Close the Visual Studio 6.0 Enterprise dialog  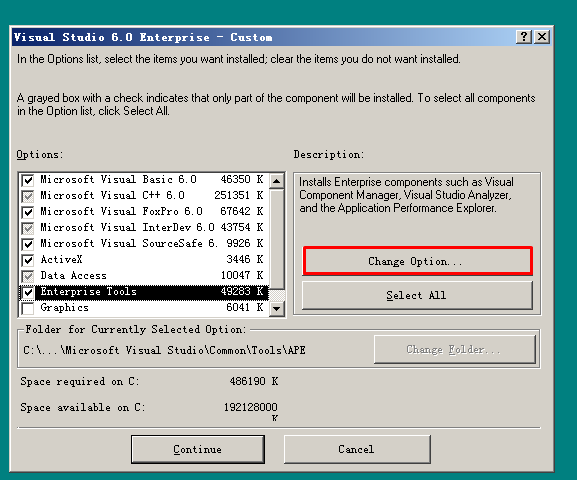click(x=542, y=37)
